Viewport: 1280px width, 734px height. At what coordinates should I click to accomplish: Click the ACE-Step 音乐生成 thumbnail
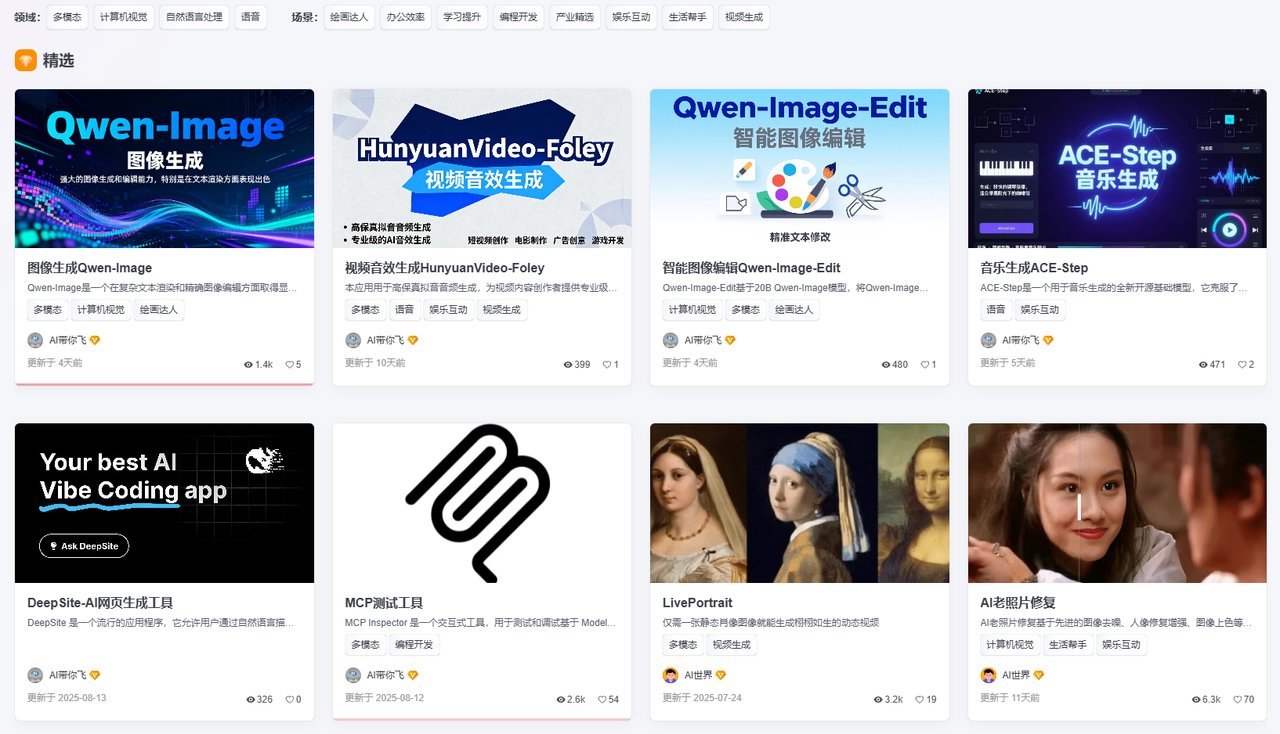click(1117, 168)
